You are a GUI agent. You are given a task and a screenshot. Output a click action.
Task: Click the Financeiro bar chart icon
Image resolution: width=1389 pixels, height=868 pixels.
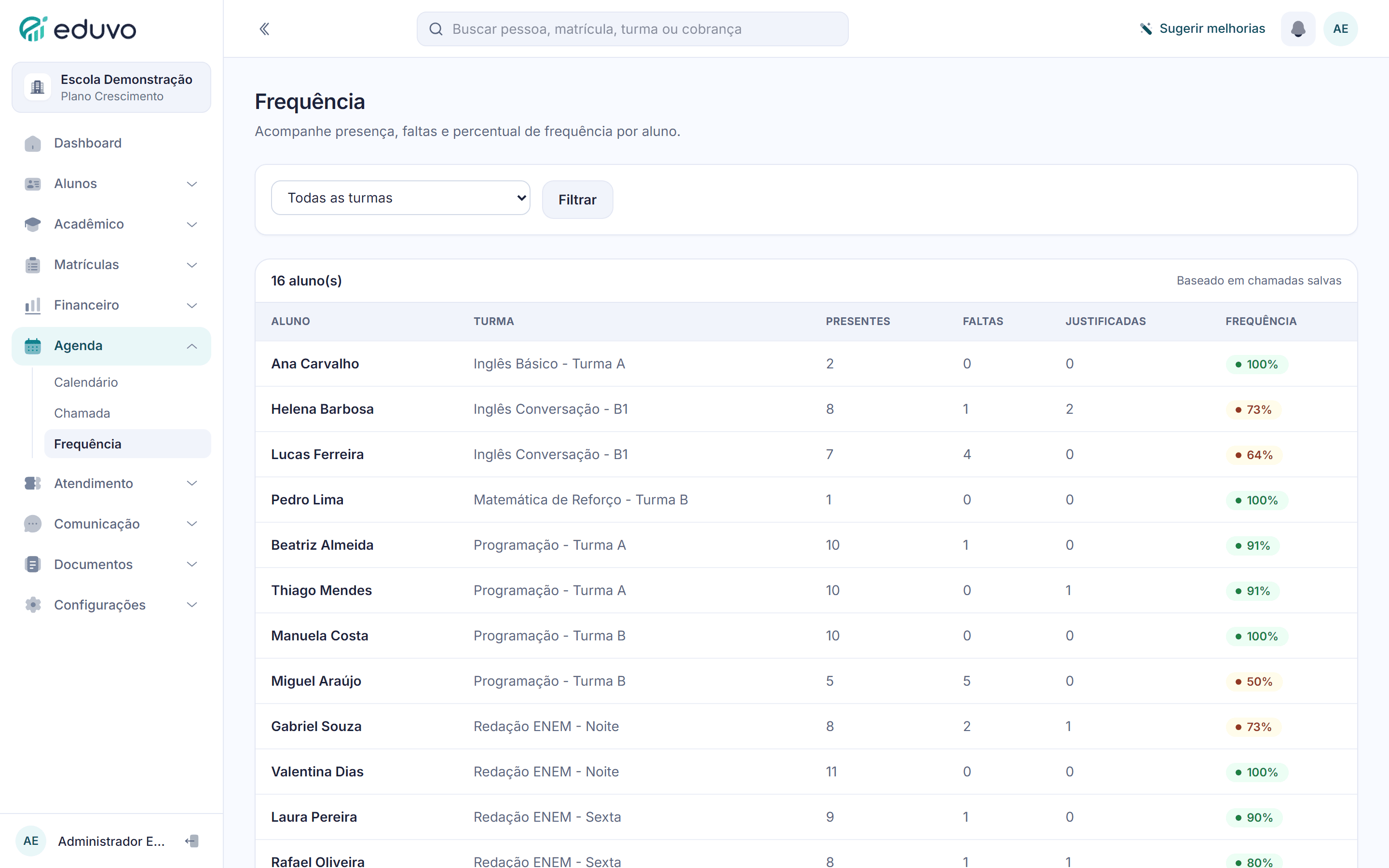(33, 305)
